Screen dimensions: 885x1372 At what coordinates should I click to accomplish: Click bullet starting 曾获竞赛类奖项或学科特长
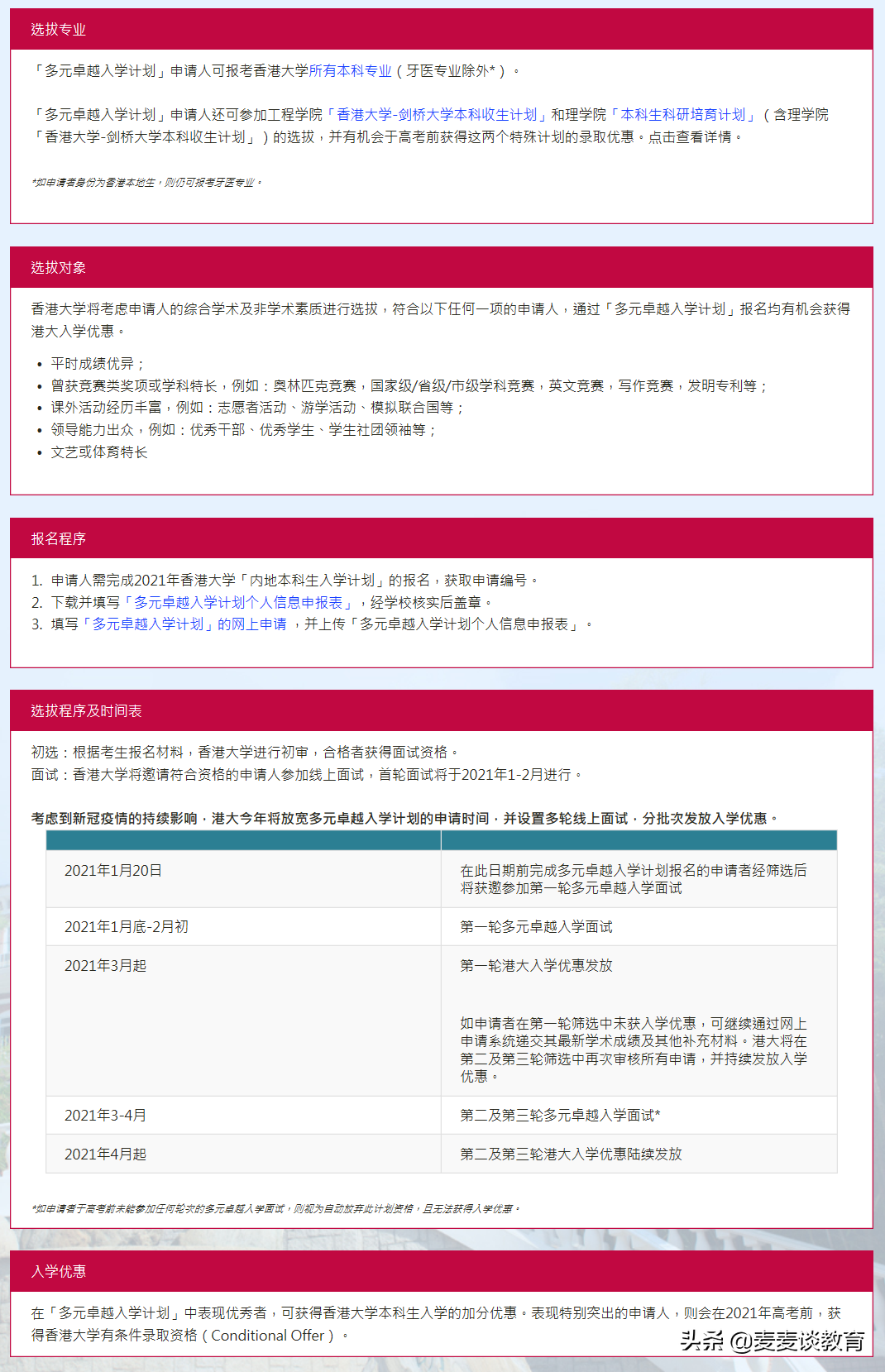(x=409, y=386)
